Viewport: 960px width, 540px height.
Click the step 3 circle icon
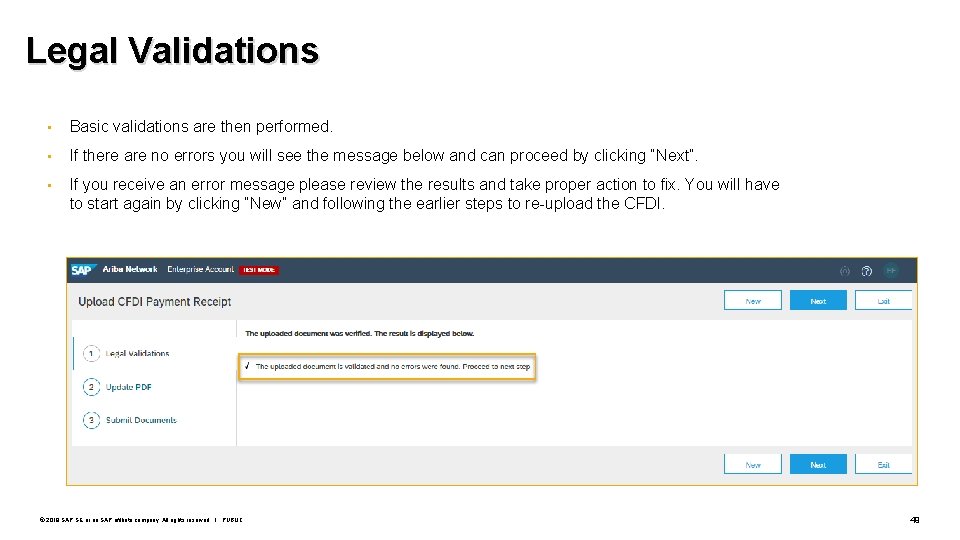point(91,420)
